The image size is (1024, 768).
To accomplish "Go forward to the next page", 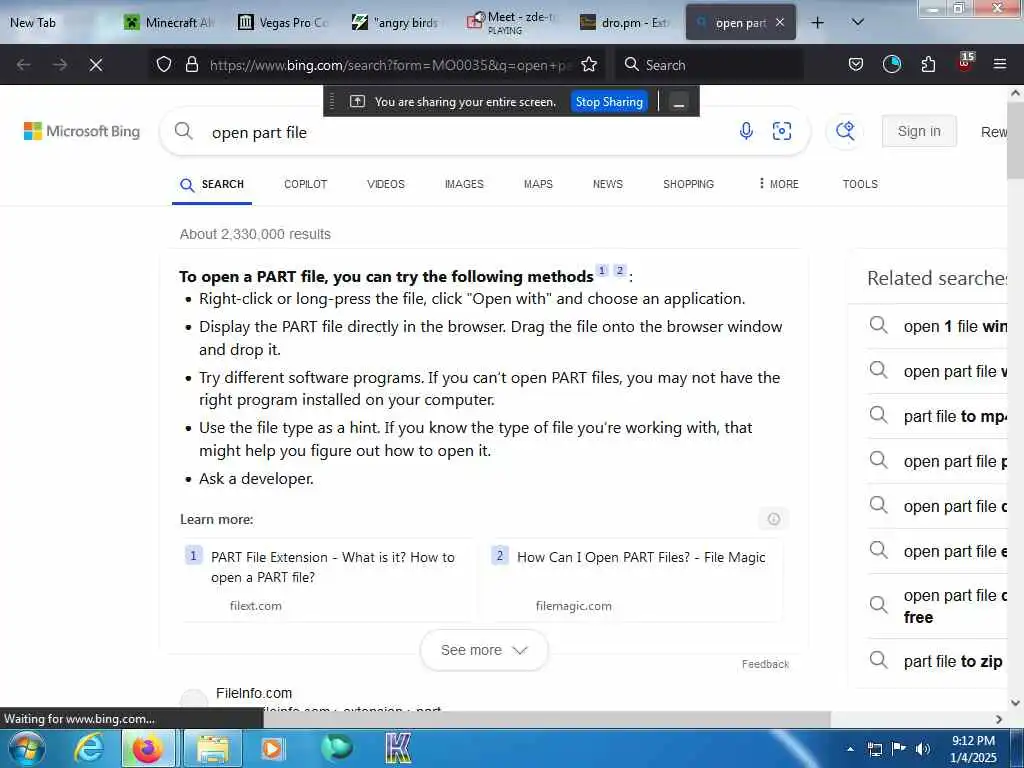I will [60, 65].
